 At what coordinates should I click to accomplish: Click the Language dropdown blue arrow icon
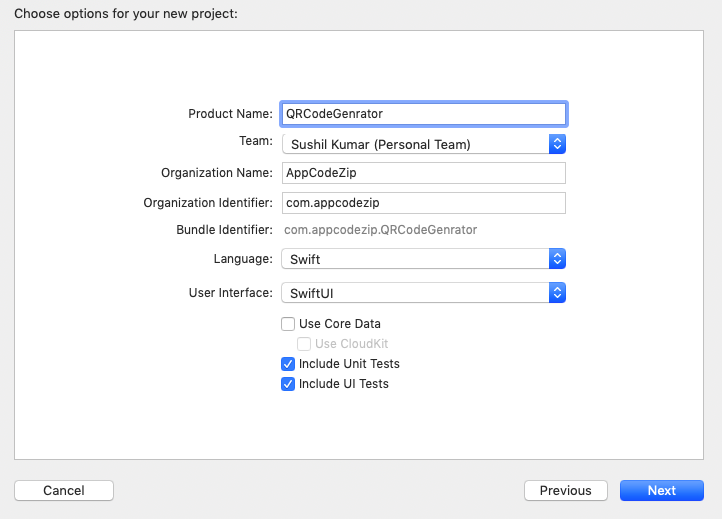[558, 259]
